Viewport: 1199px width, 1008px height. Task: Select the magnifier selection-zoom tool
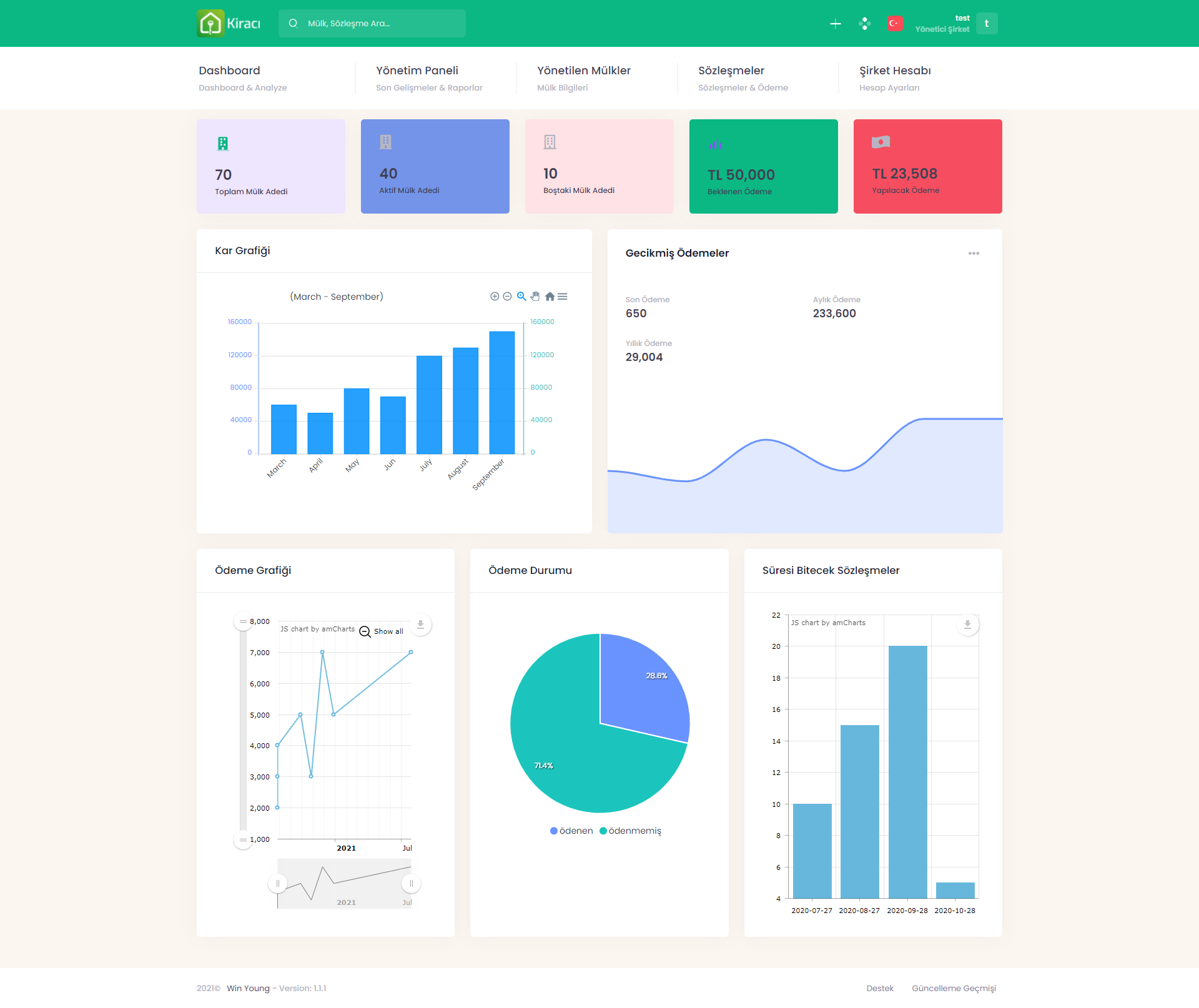point(521,297)
